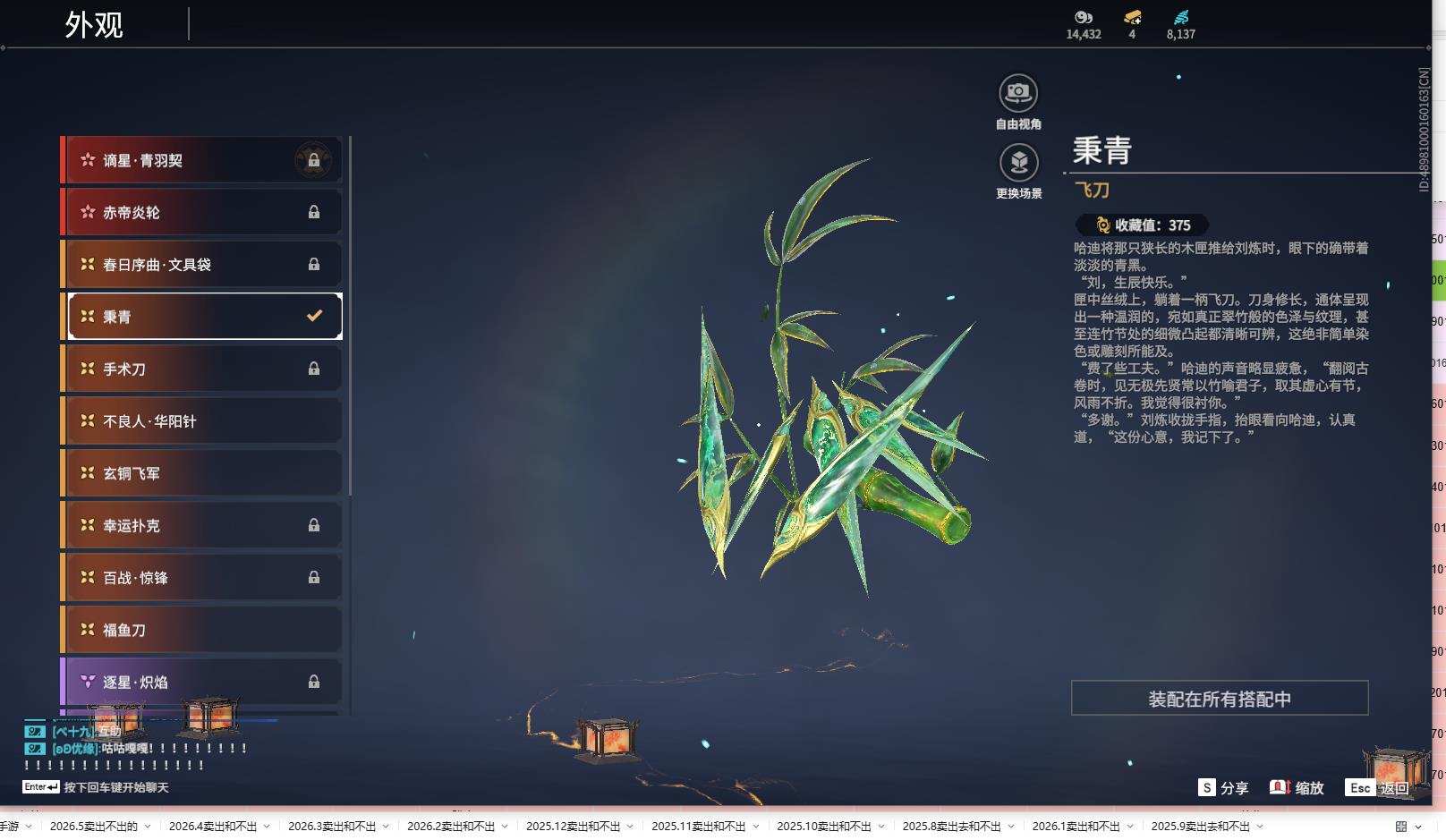The width and height of the screenshot is (1446, 840).
Task: Open the 2025.8卖出去和不出 tab dropdown arrow
Action: pos(1011,827)
